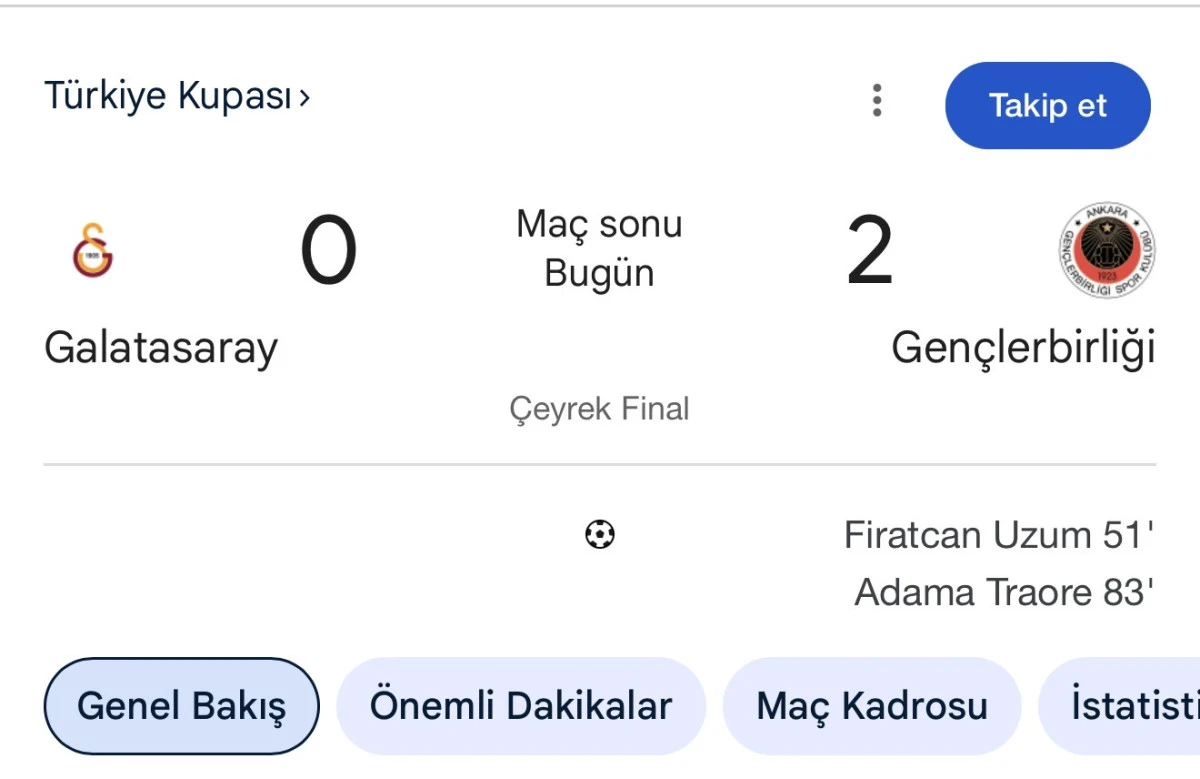This screenshot has height=779, width=1200.
Task: Open the Maç Kadrosu tab
Action: click(871, 705)
